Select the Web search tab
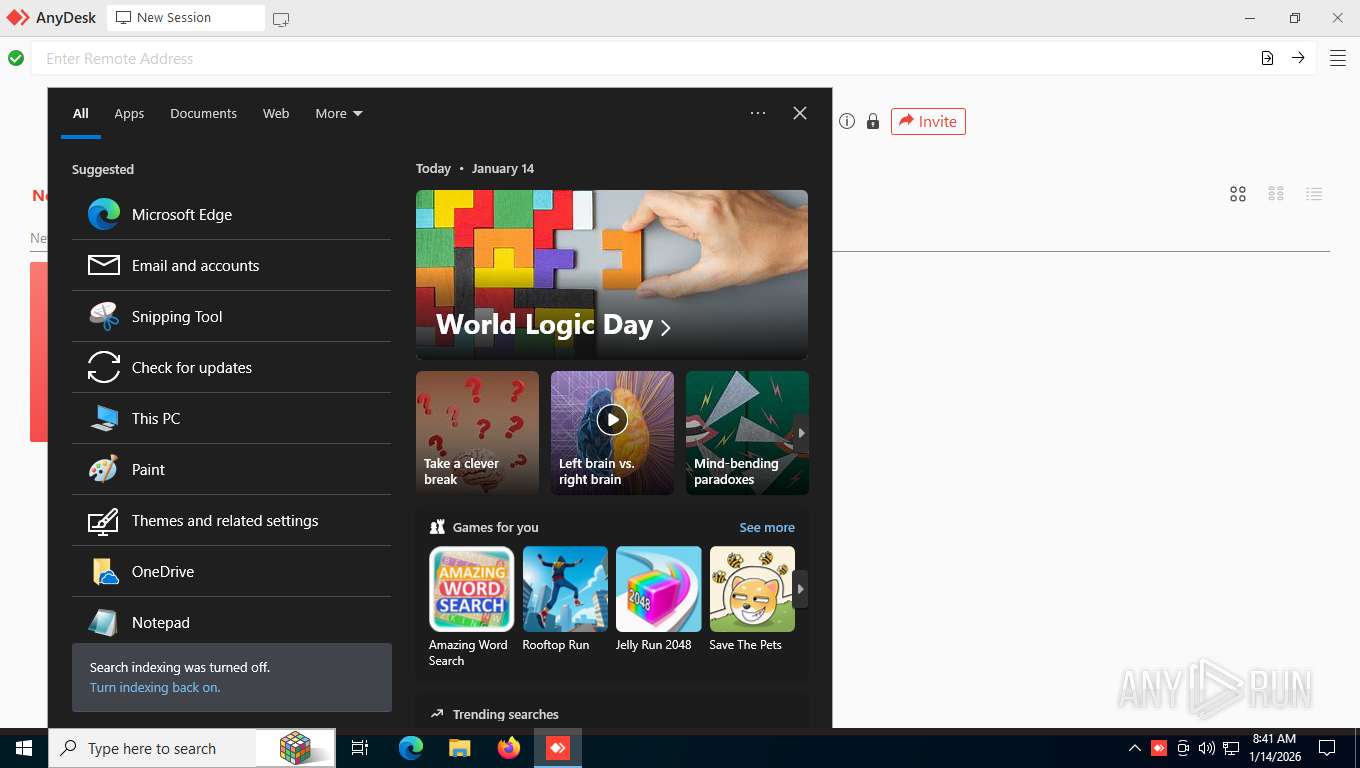Image resolution: width=1360 pixels, height=768 pixels. pos(276,113)
